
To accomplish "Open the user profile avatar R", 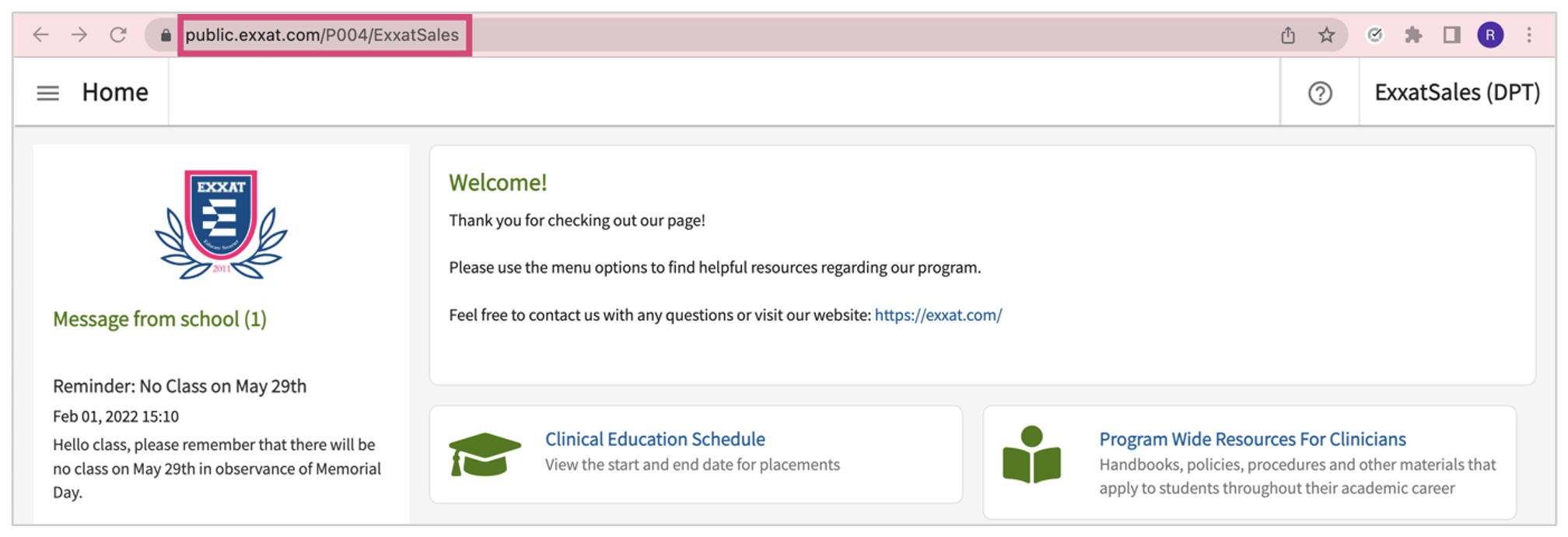I will pos(1490,35).
